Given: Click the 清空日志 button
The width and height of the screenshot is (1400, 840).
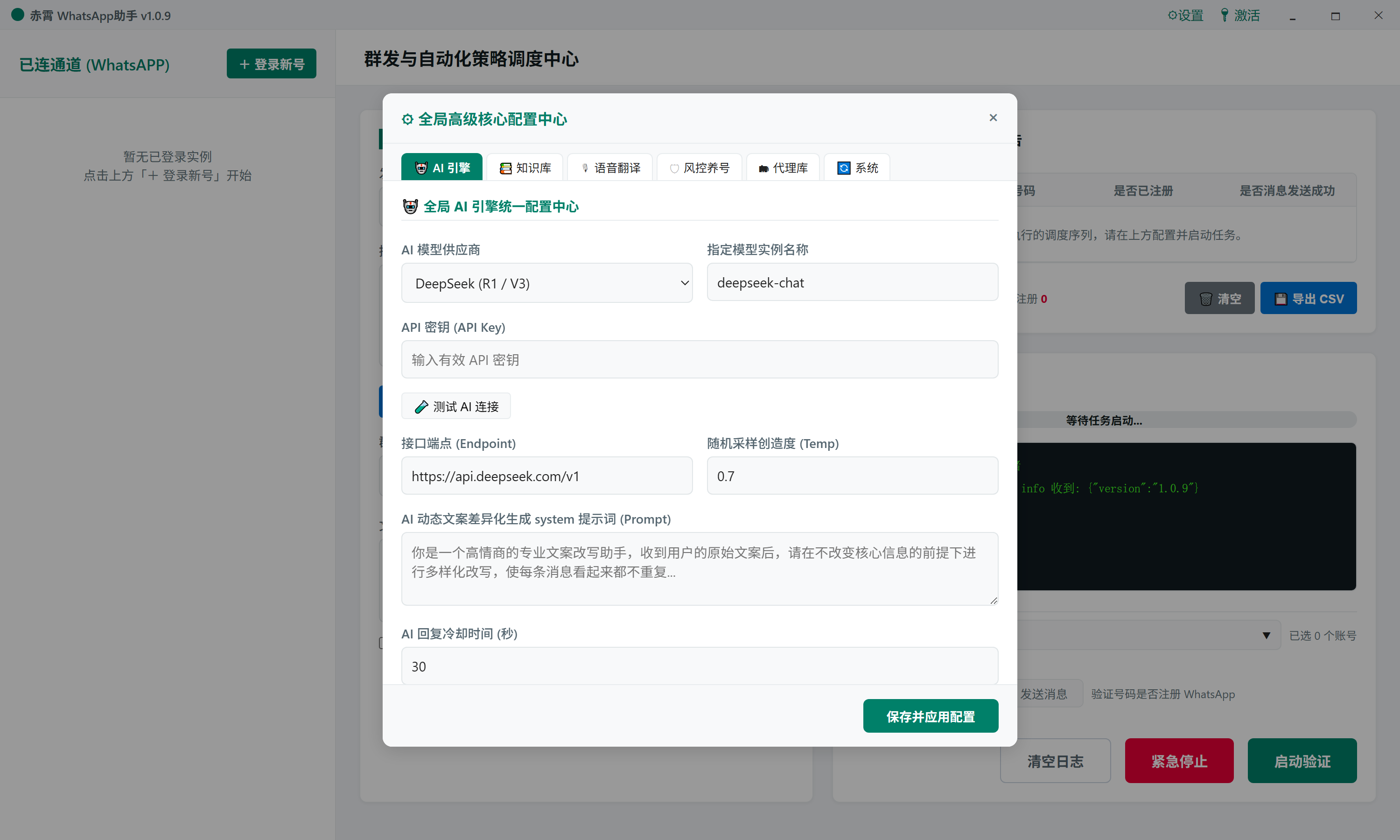Looking at the screenshot, I should point(1056,761).
